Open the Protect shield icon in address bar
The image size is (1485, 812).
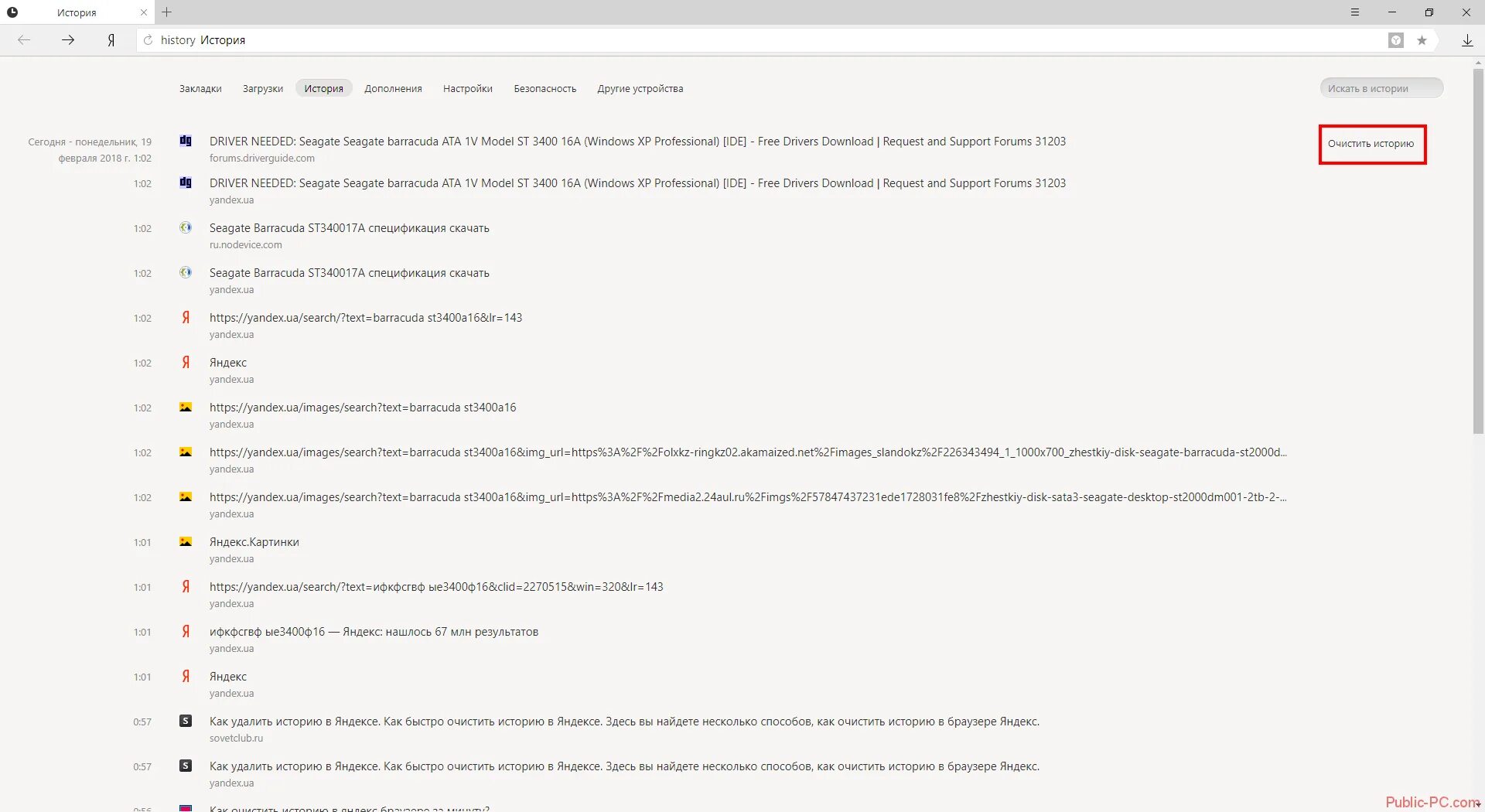(1396, 40)
